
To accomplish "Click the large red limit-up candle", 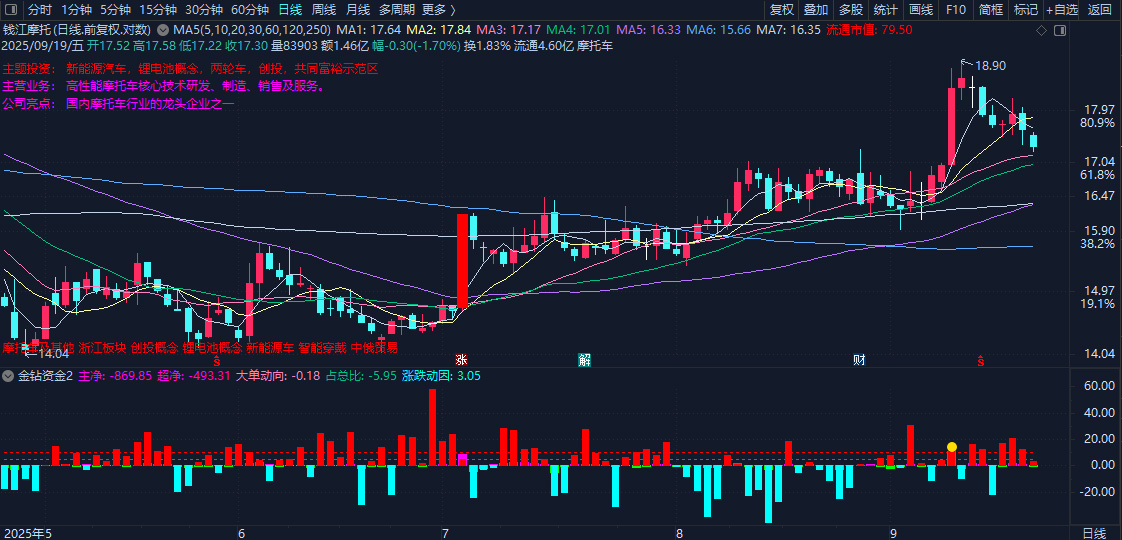I will click(462, 261).
